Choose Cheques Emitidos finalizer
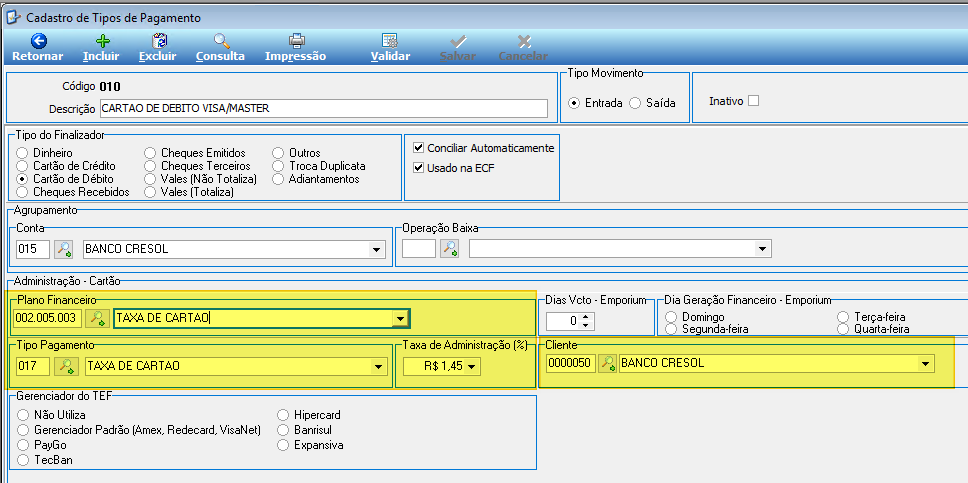 pos(150,153)
